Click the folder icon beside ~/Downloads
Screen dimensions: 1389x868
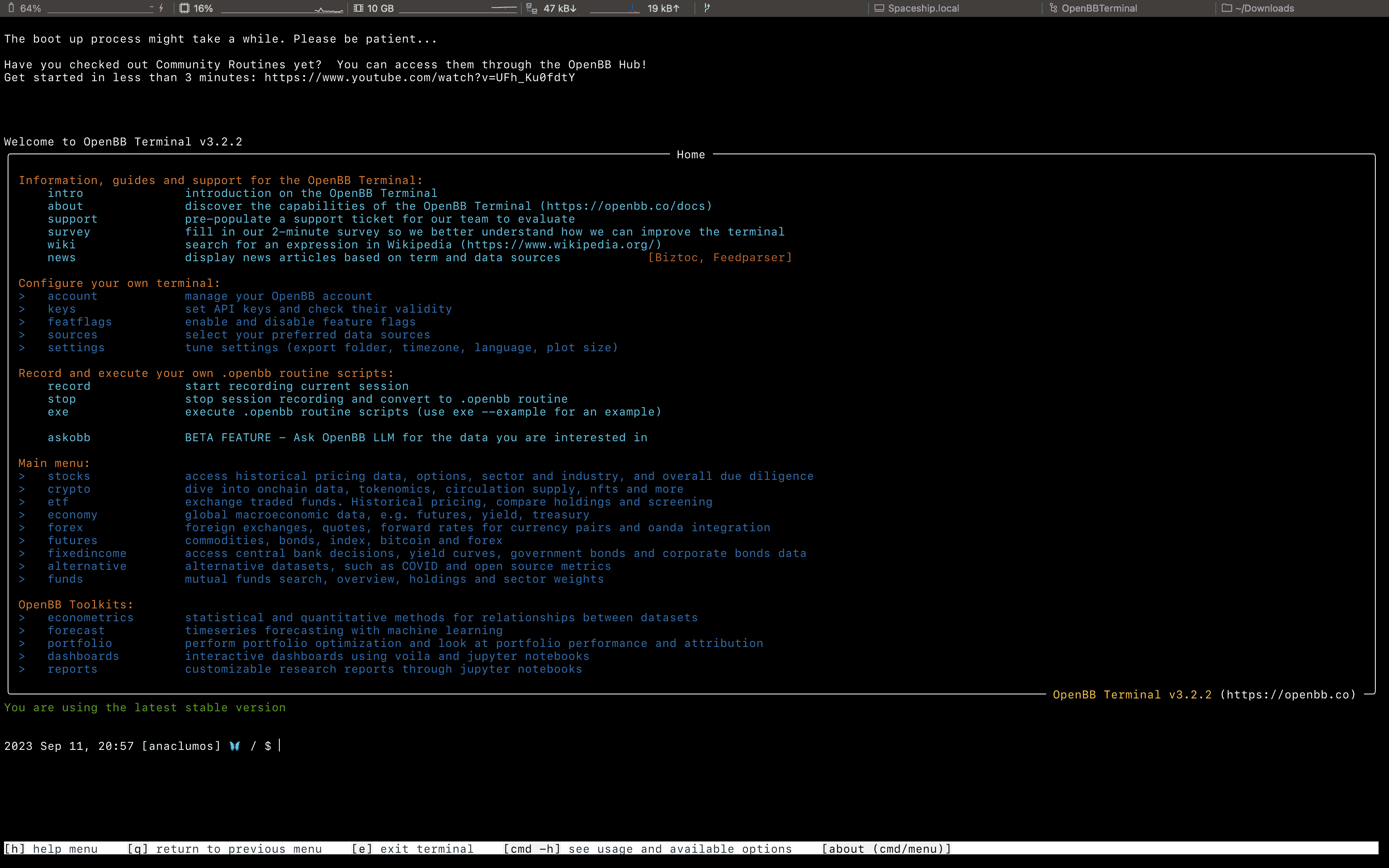(x=1227, y=8)
